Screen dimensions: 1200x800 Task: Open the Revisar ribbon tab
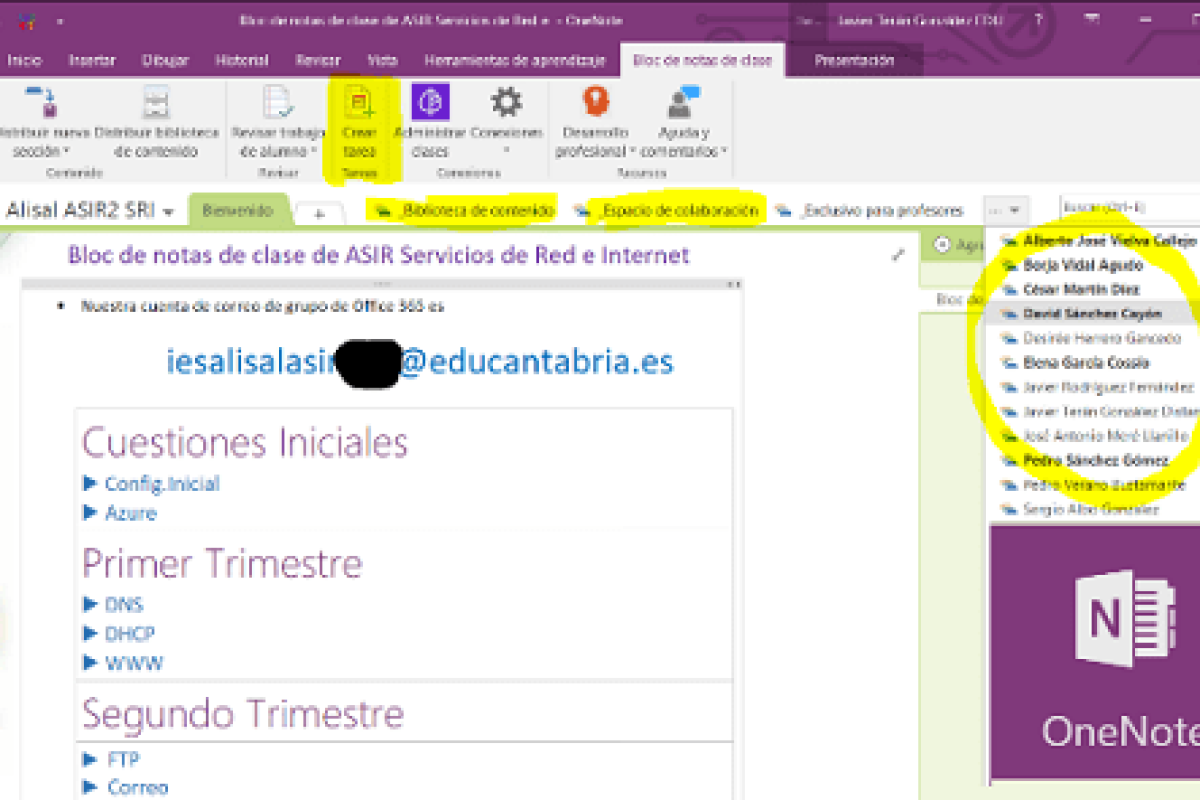[318, 60]
